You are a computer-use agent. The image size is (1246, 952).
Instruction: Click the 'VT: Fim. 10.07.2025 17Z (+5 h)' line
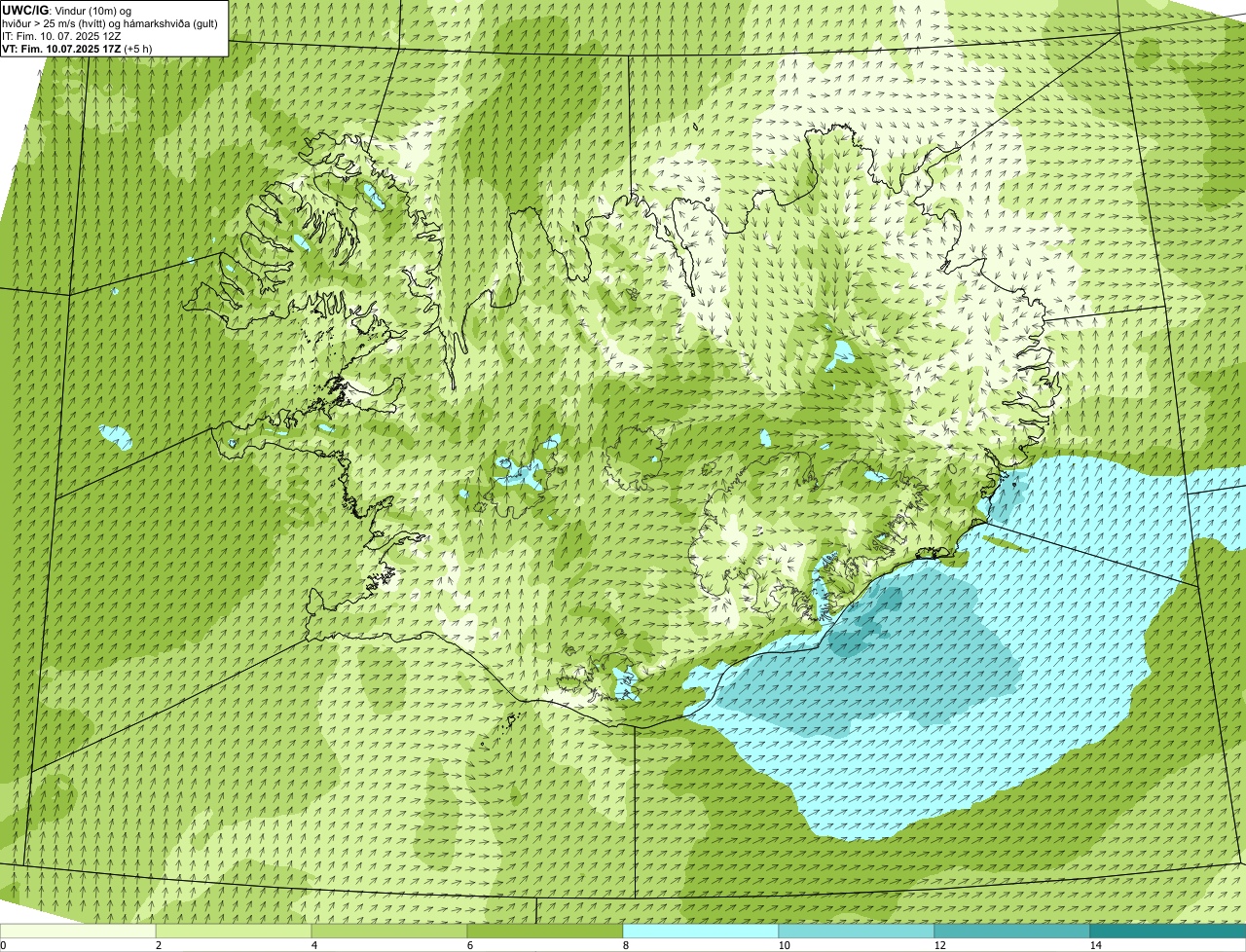[77, 48]
